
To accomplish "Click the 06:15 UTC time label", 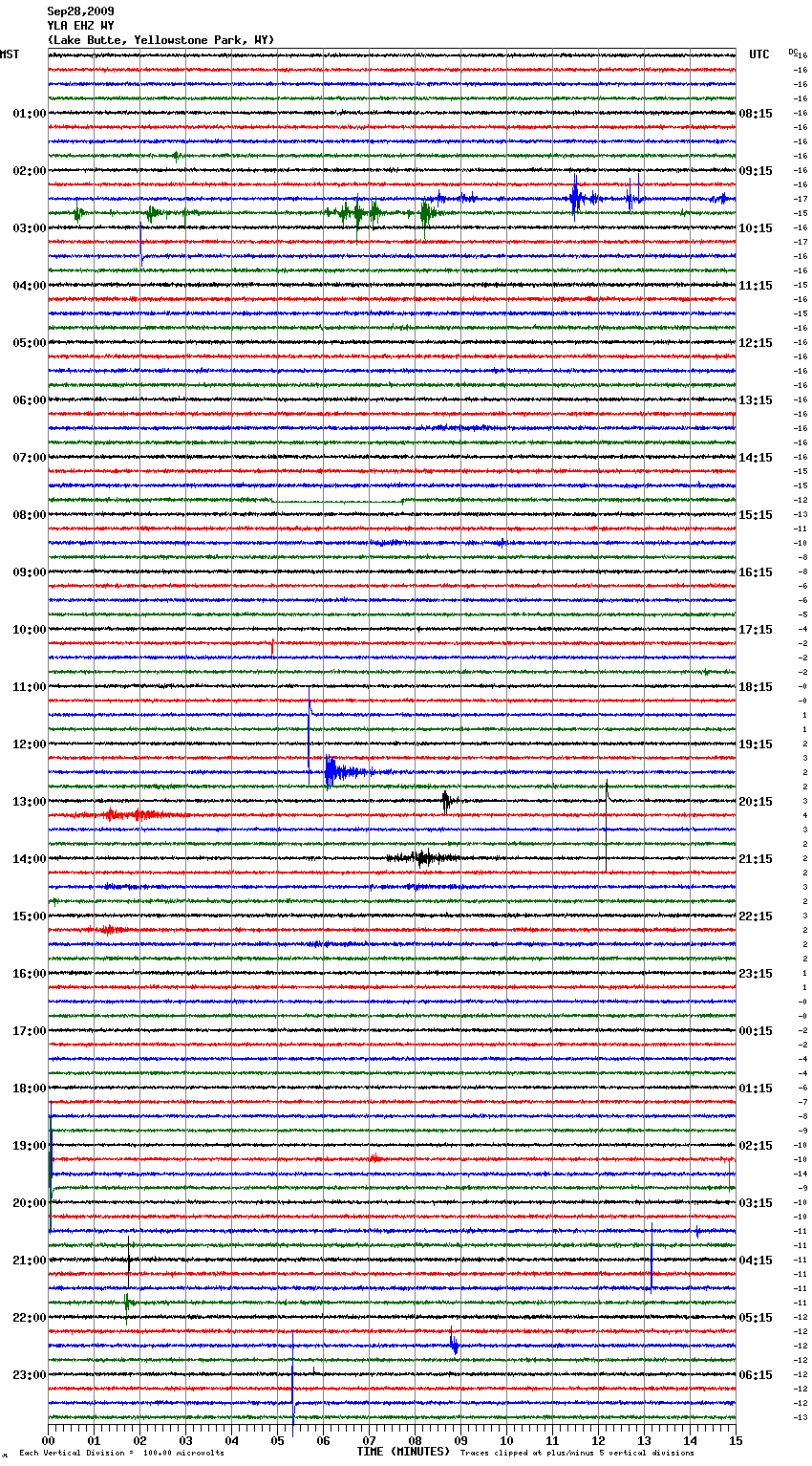I will point(756,1375).
